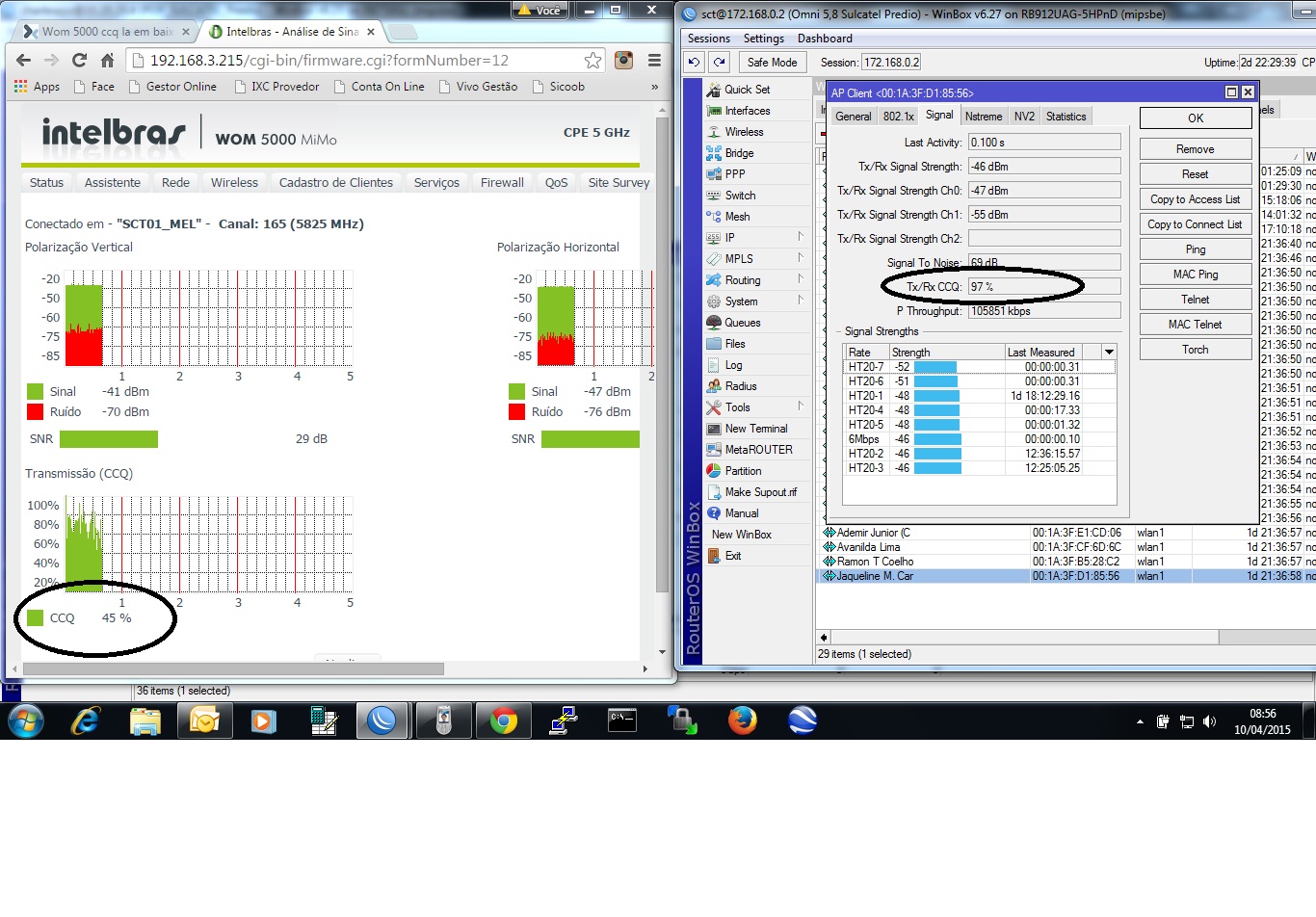Open Internet Explorer from the taskbar

pos(86,720)
